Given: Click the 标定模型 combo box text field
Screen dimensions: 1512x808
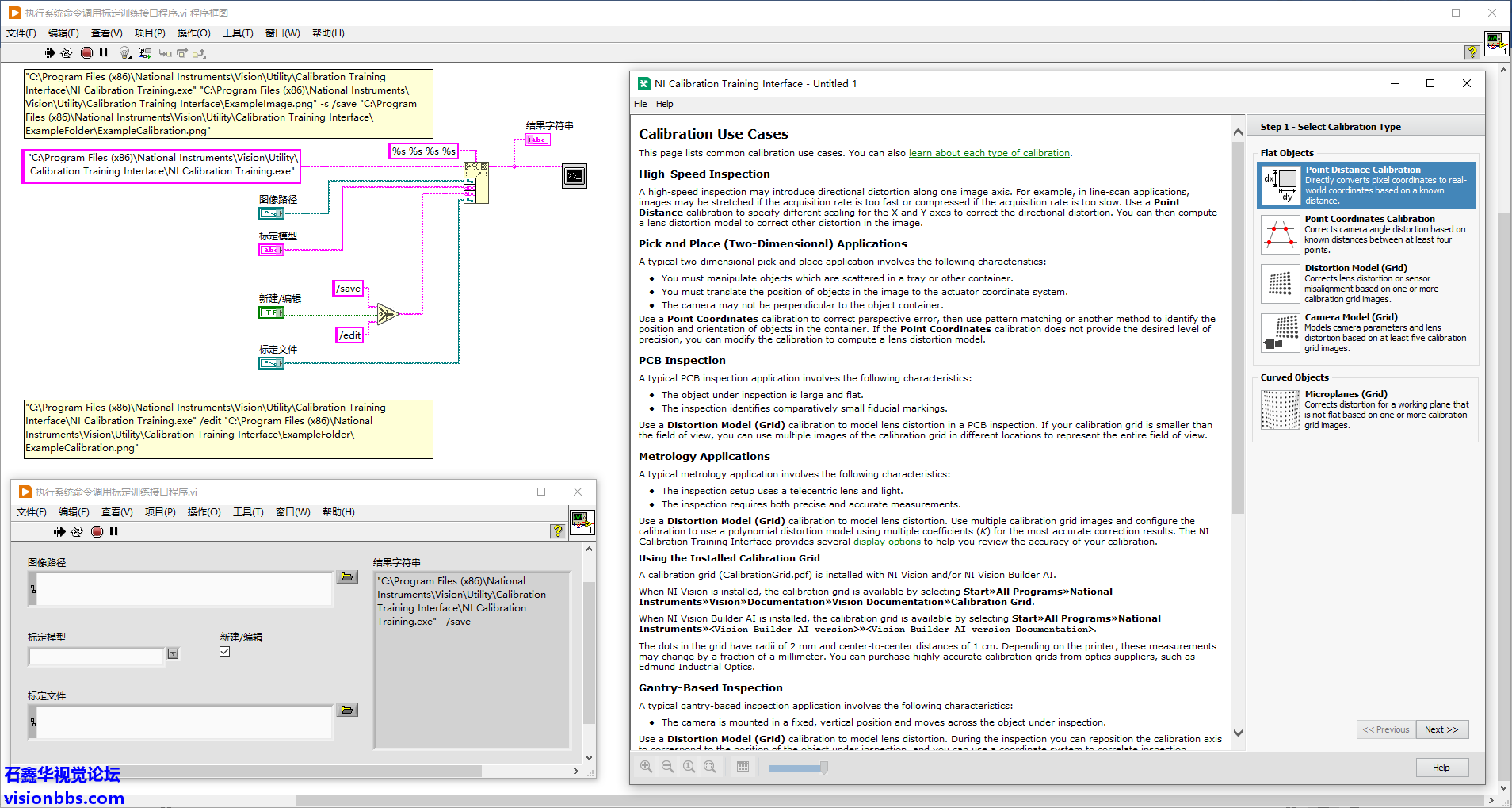Looking at the screenshot, I should 96,656.
